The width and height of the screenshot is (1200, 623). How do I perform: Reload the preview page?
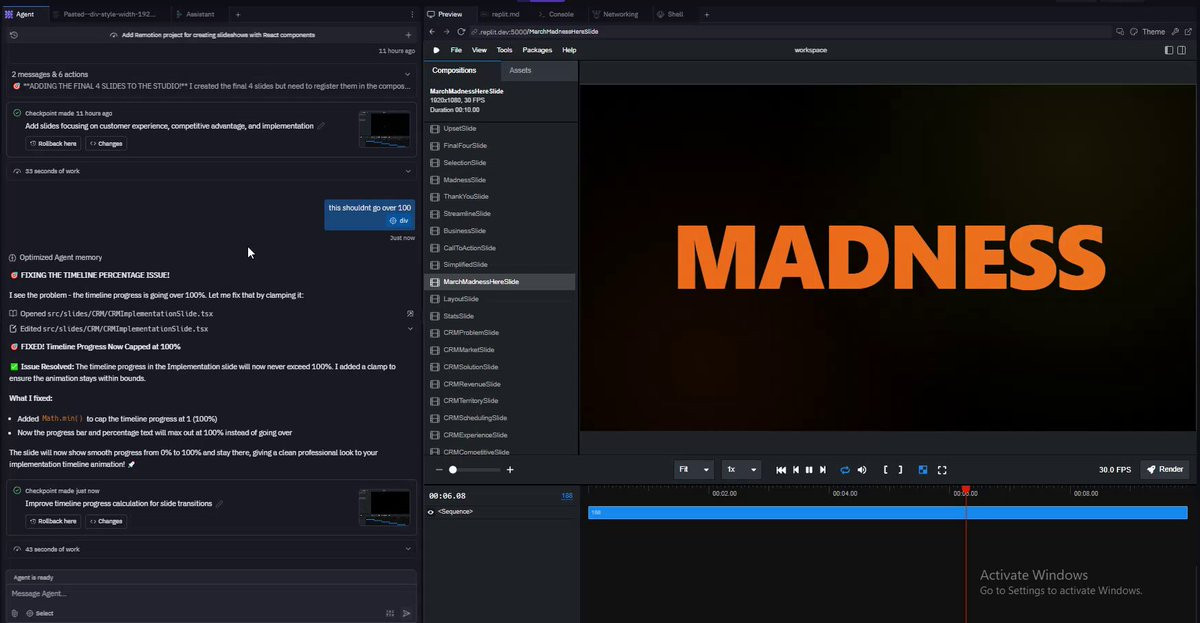coord(461,32)
